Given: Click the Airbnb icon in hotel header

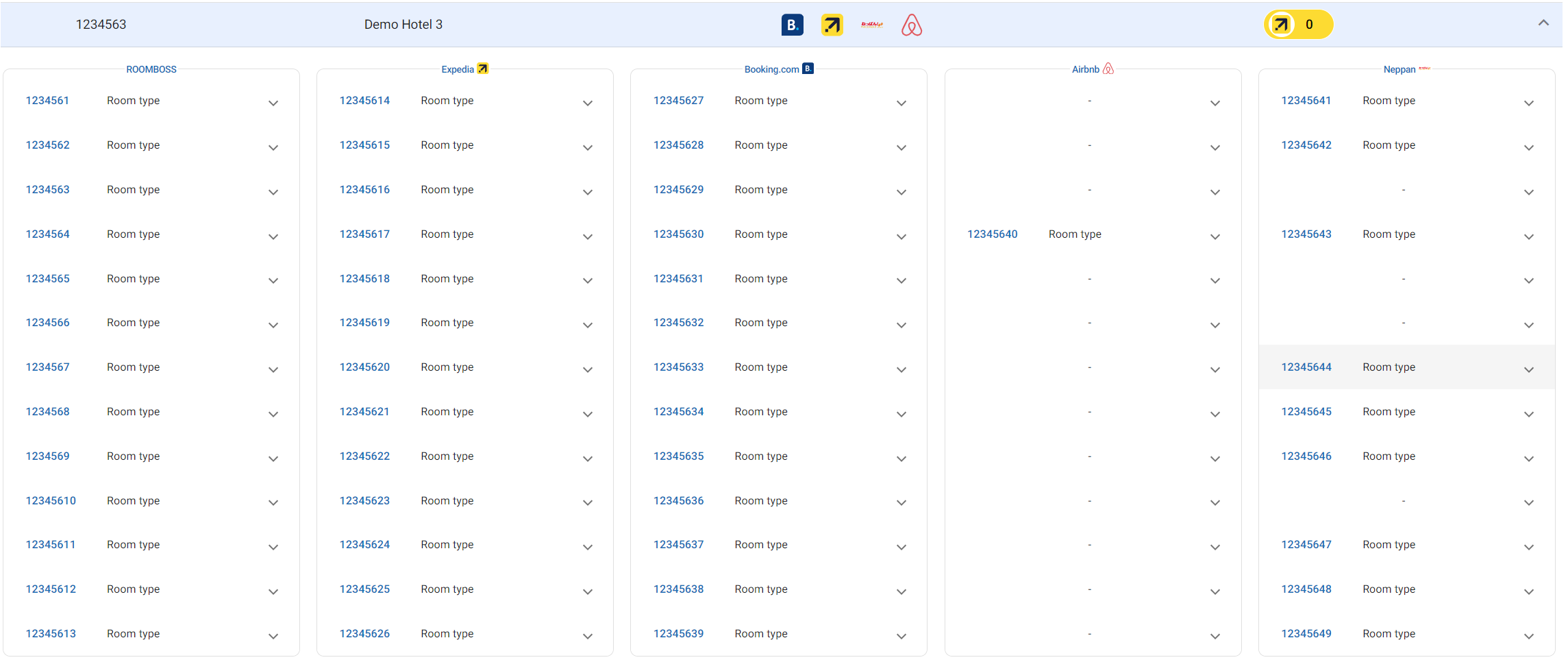Looking at the screenshot, I should (x=911, y=25).
